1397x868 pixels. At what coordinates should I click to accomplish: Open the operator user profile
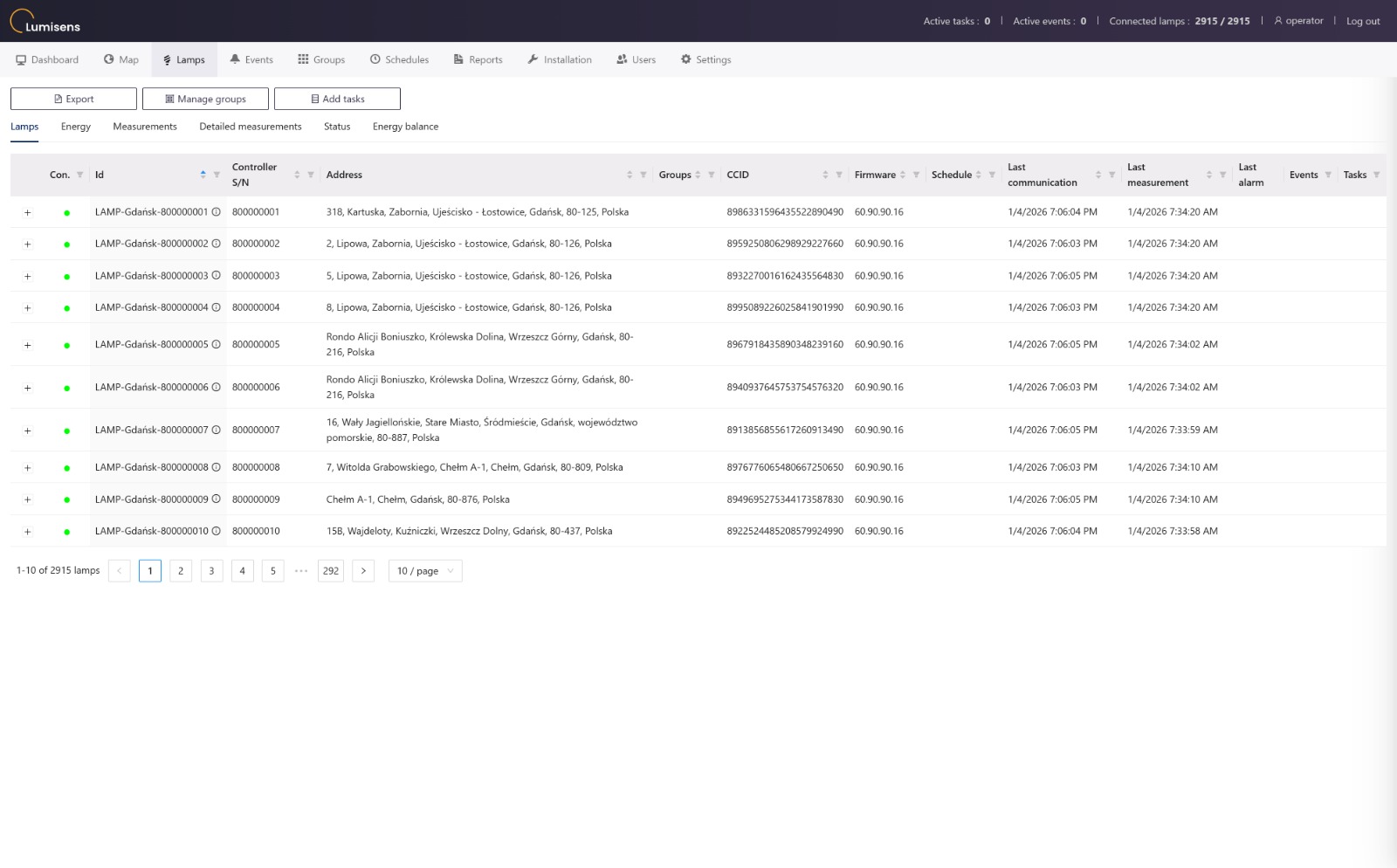tap(1298, 21)
